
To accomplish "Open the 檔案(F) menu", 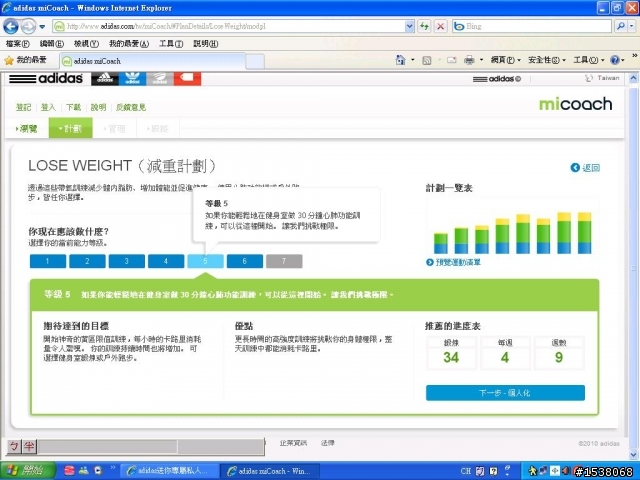I will [x=18, y=44].
